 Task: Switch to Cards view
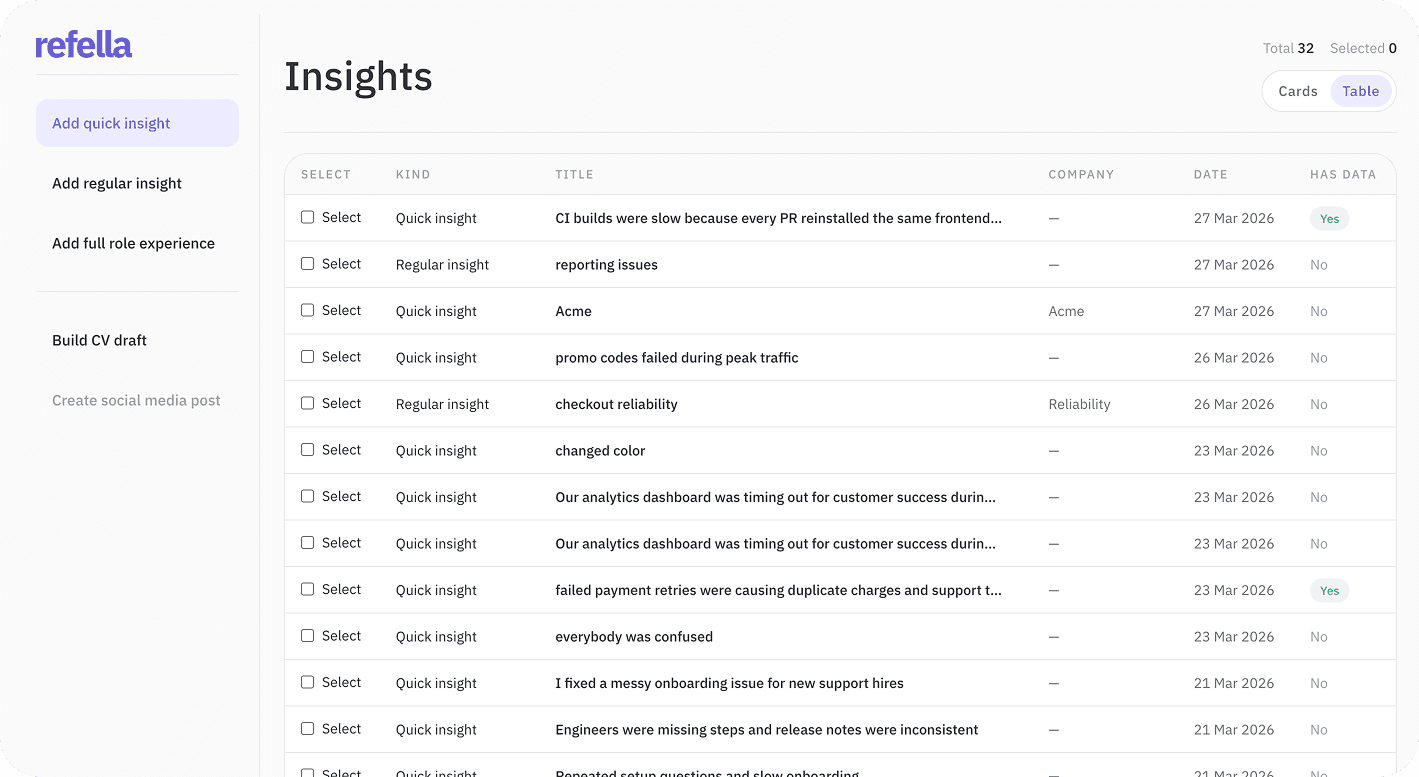pyautogui.click(x=1298, y=91)
